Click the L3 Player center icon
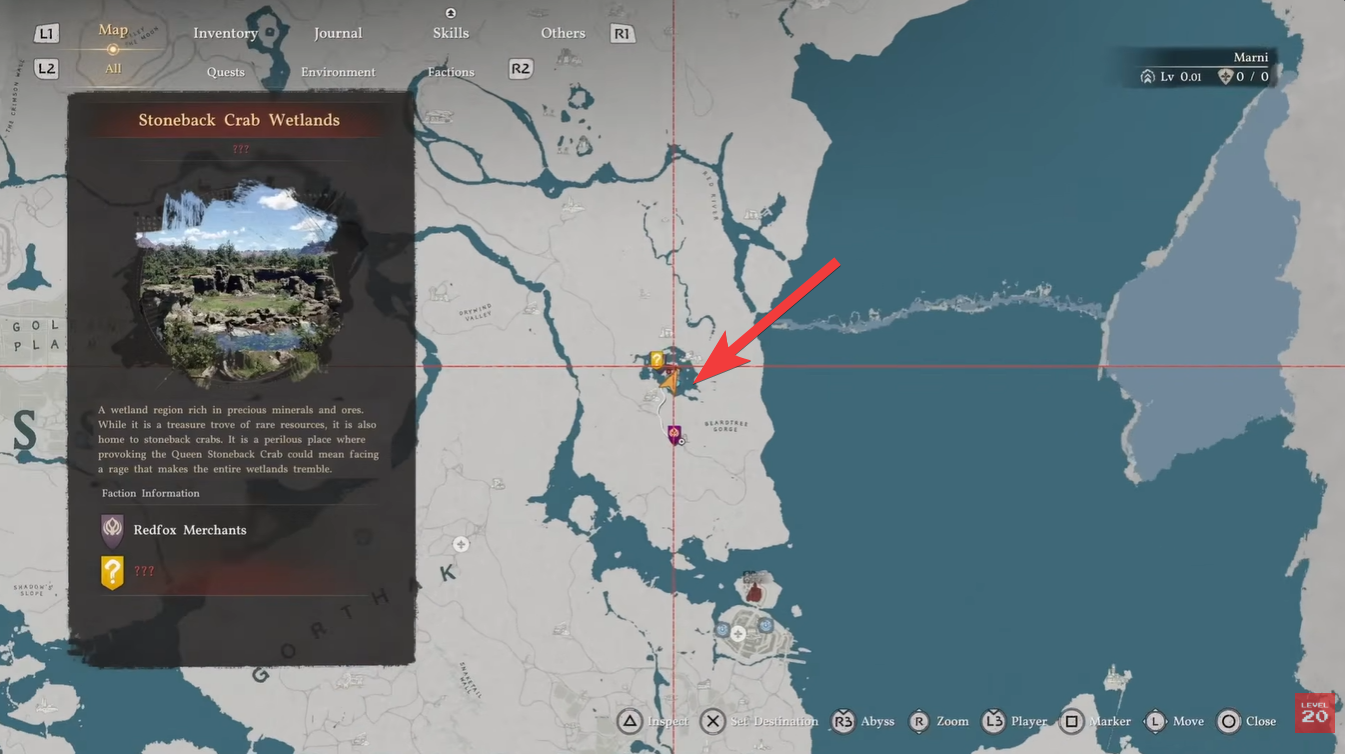The height and width of the screenshot is (754, 1345). (x=993, y=721)
